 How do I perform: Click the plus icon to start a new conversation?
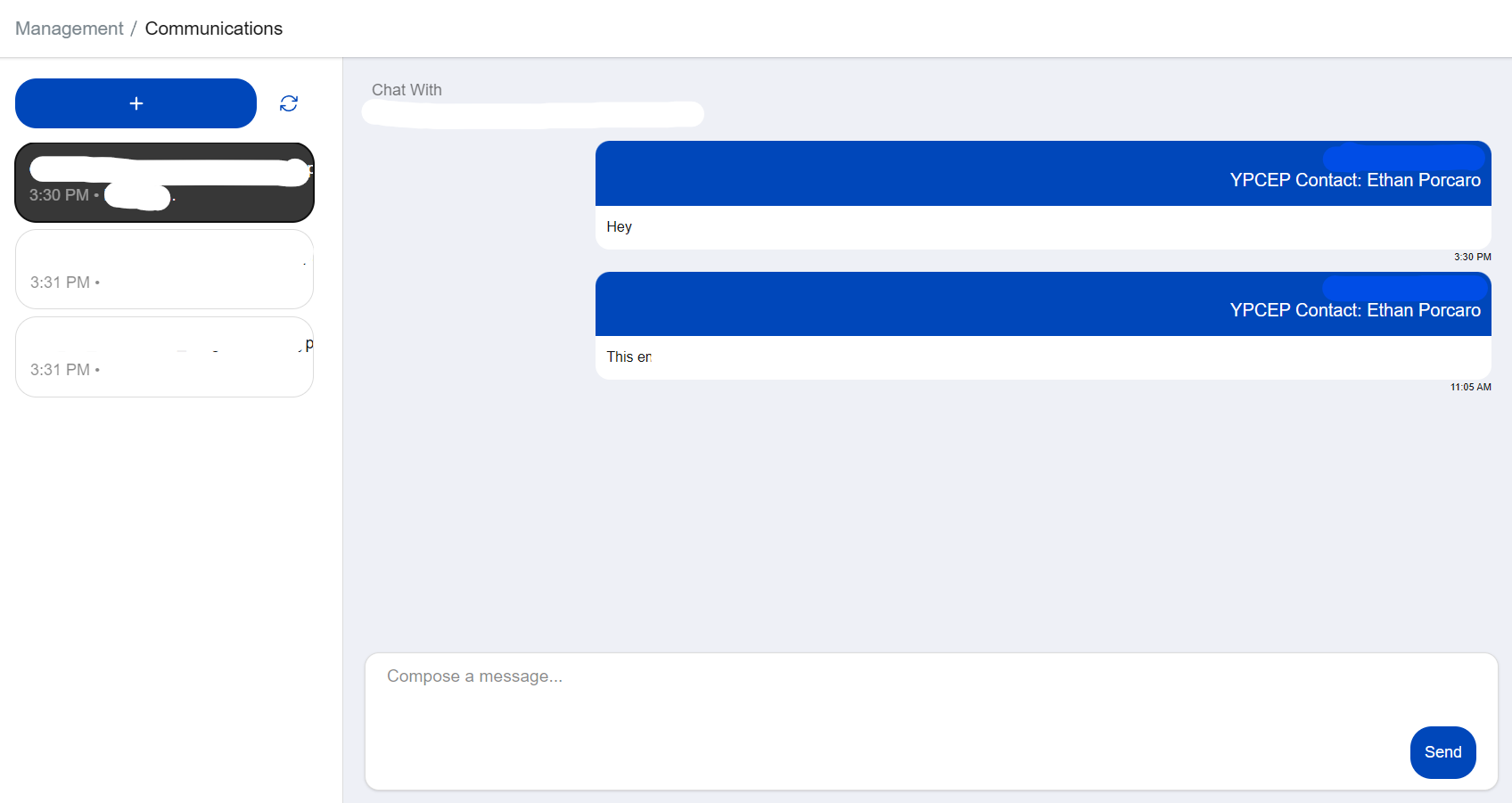click(x=135, y=102)
